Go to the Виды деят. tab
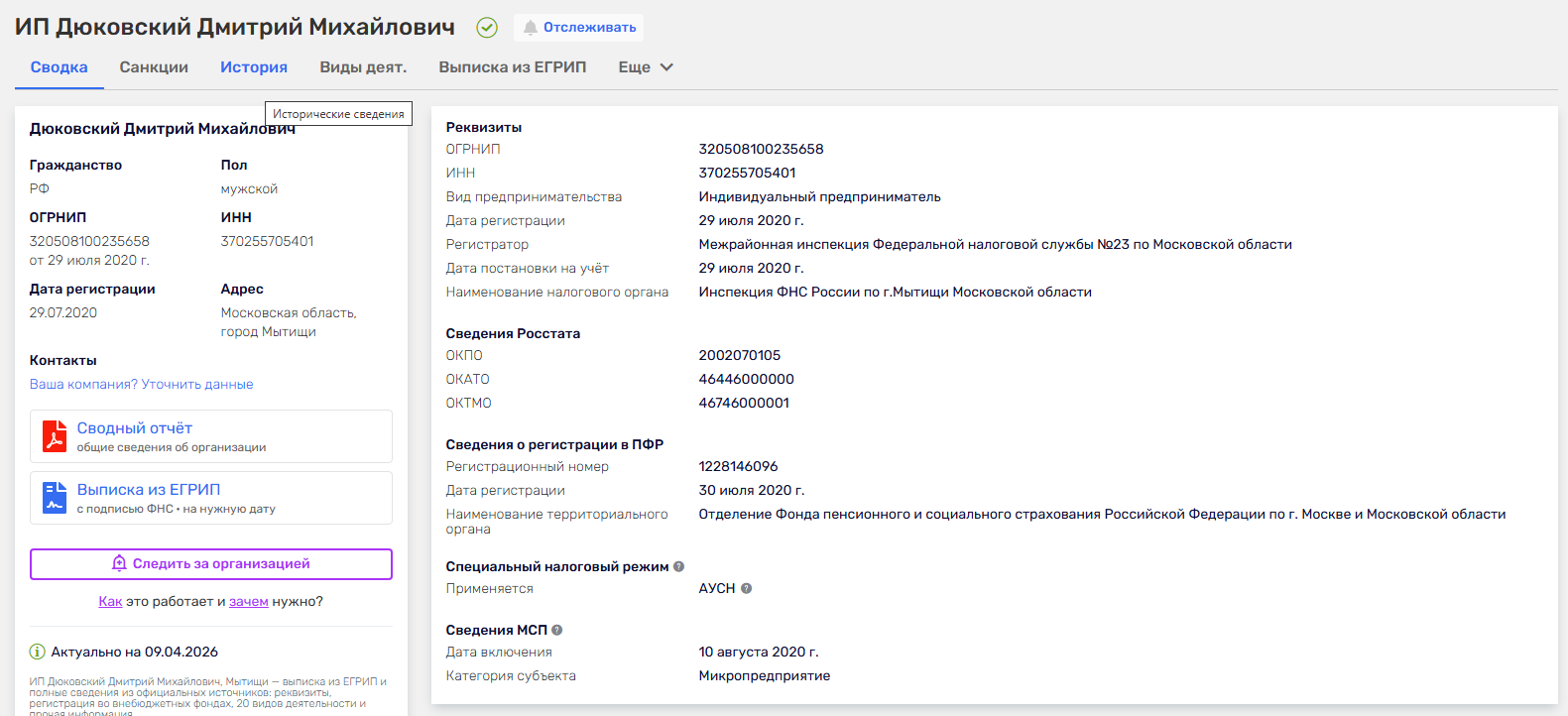The image size is (1568, 716). [363, 67]
